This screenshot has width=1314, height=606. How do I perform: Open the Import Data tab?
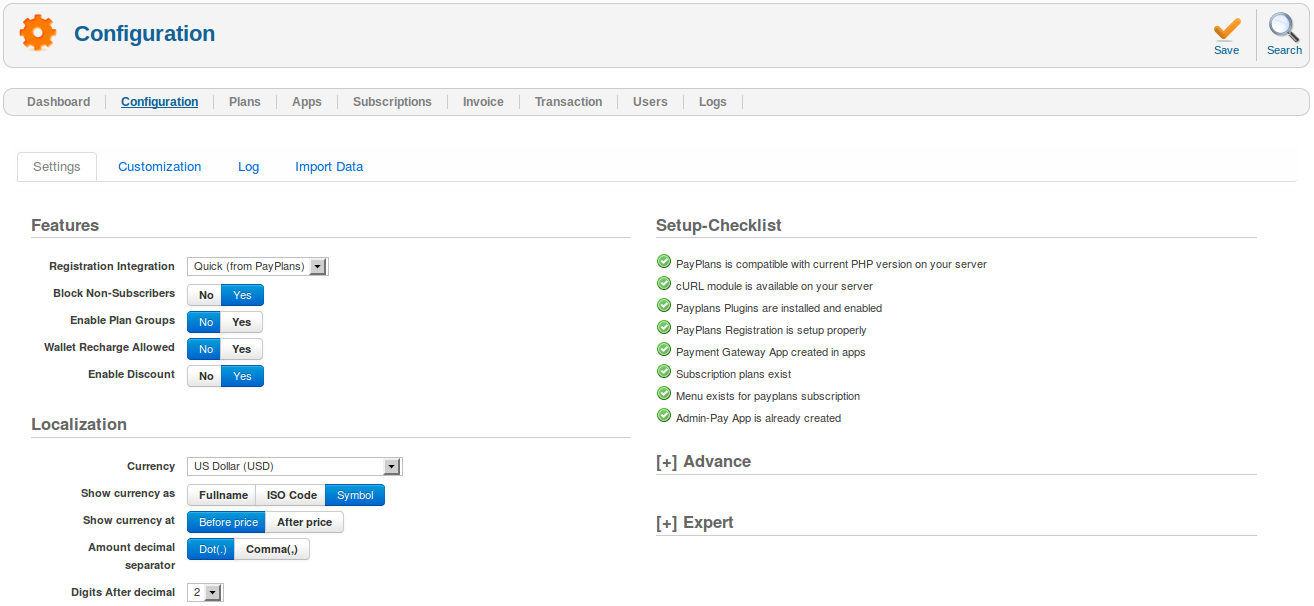point(328,166)
